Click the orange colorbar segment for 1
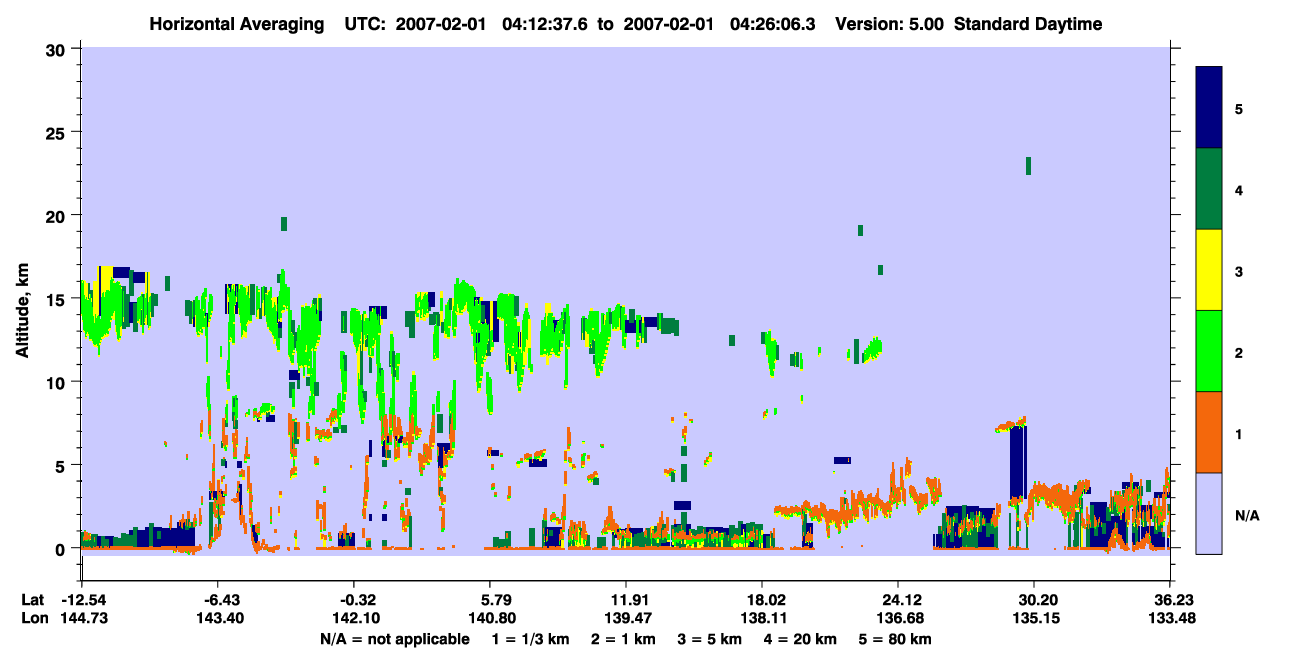1300x667 pixels. click(1209, 432)
